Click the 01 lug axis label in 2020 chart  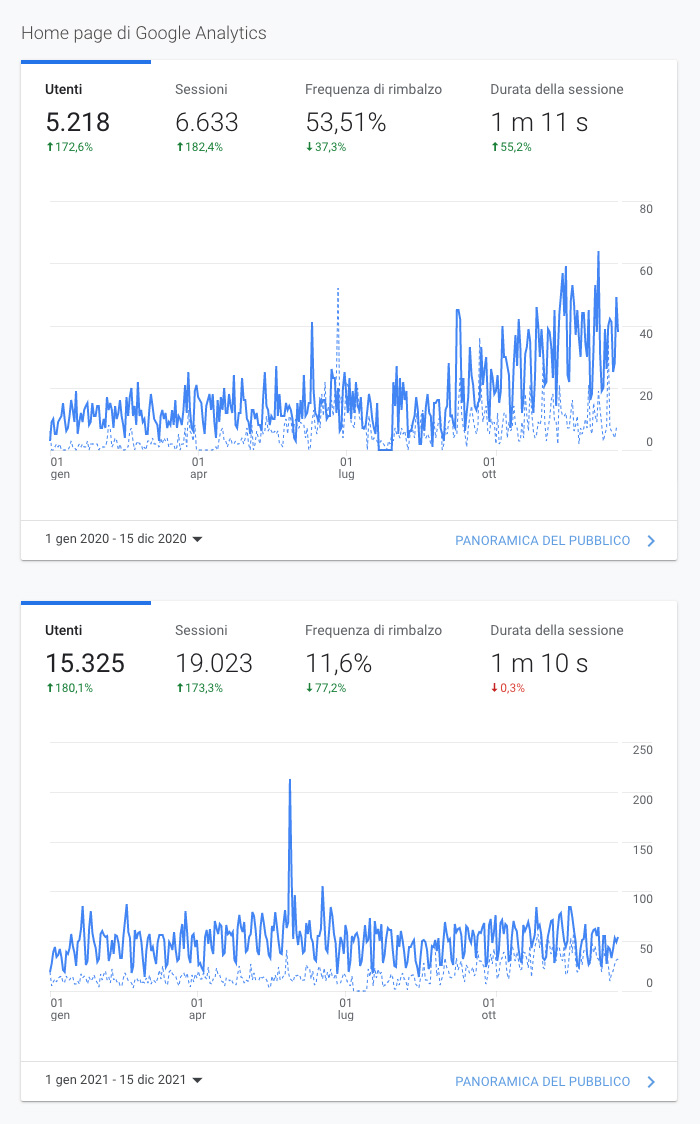tap(346, 468)
